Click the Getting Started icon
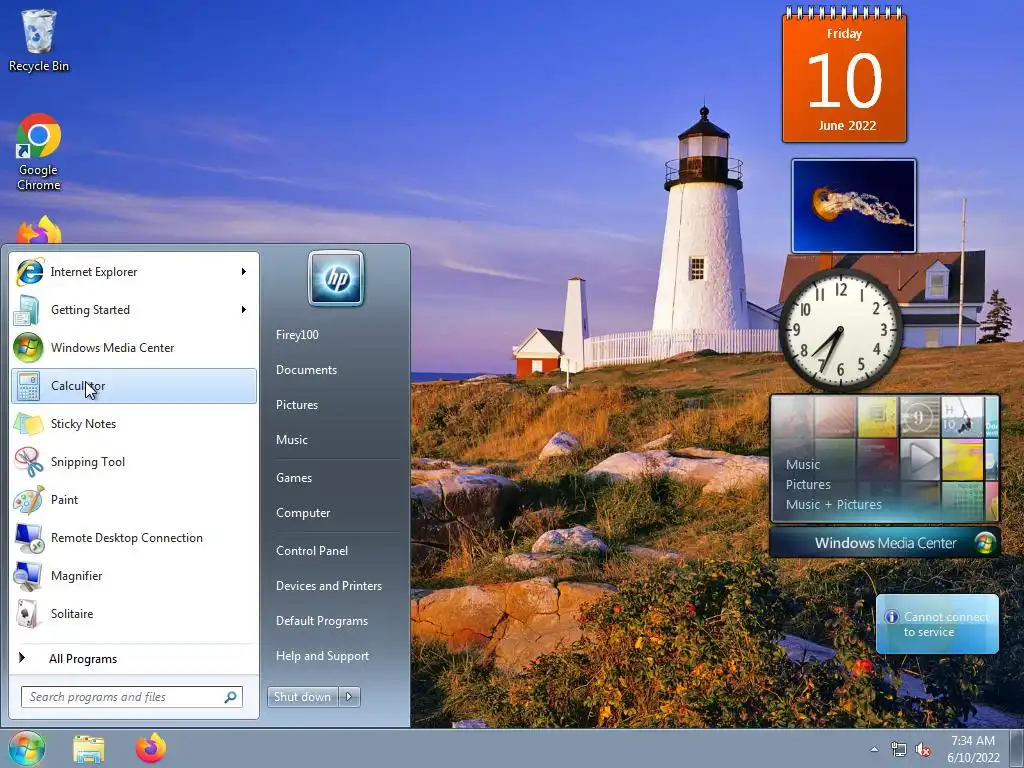Viewport: 1024px width, 768px height. (27, 310)
